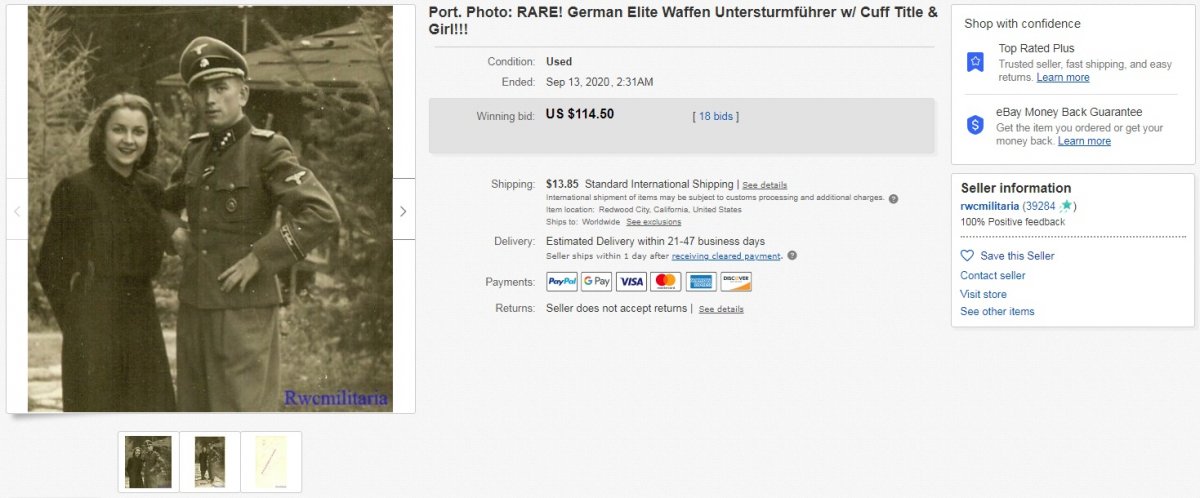The width and height of the screenshot is (1200, 498).
Task: Click the heart icon beside Save this Seller
Action: (967, 256)
